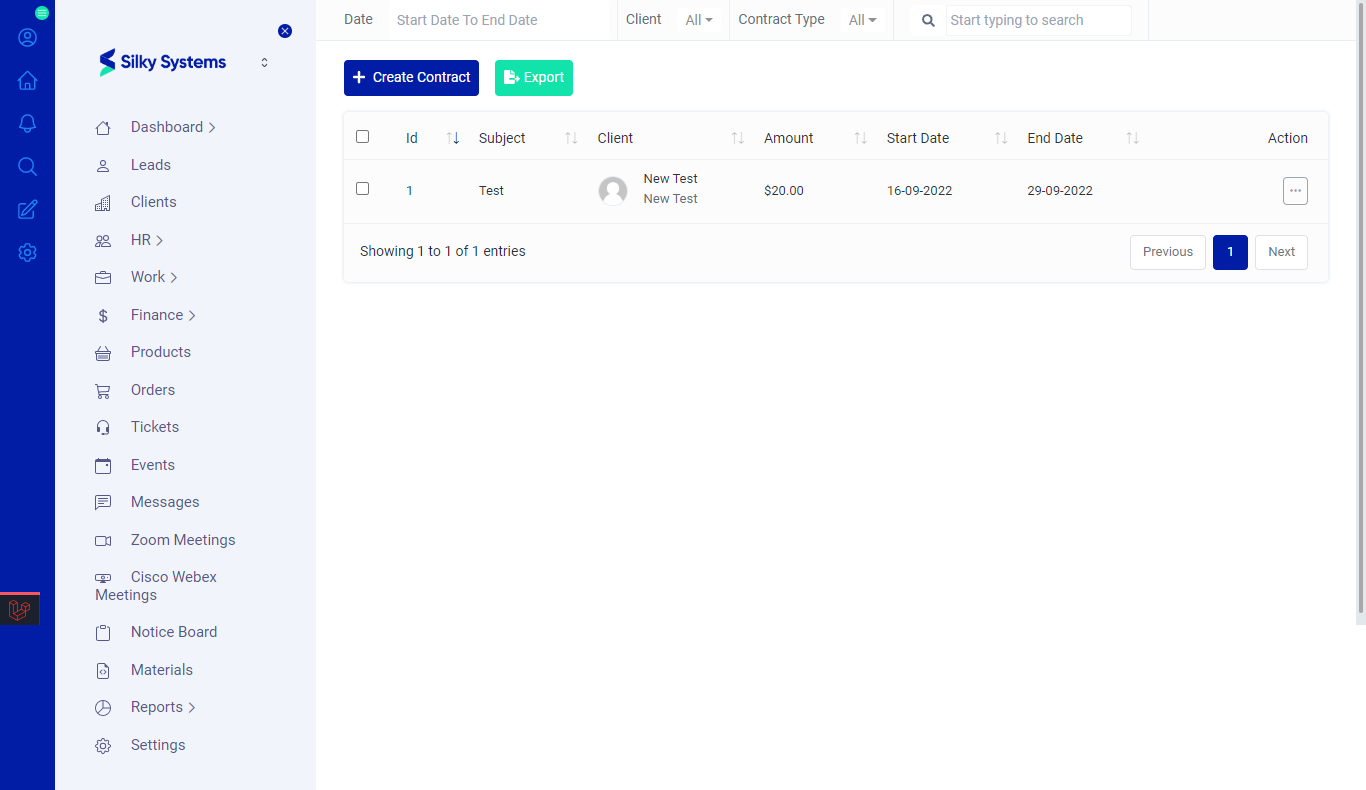Click the search magnifier in left rail
The height and width of the screenshot is (790, 1366).
[x=27, y=167]
